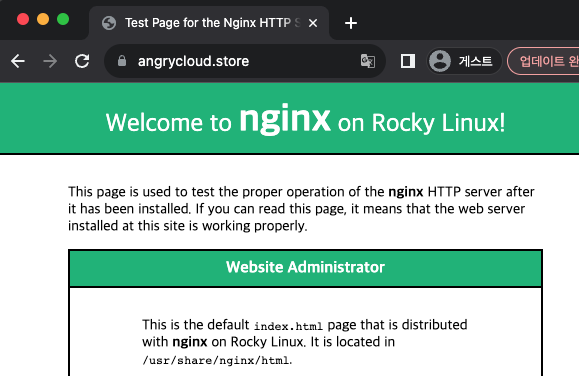The image size is (579, 376).
Task: Reload the angrycloud.store page
Action: tap(82, 61)
